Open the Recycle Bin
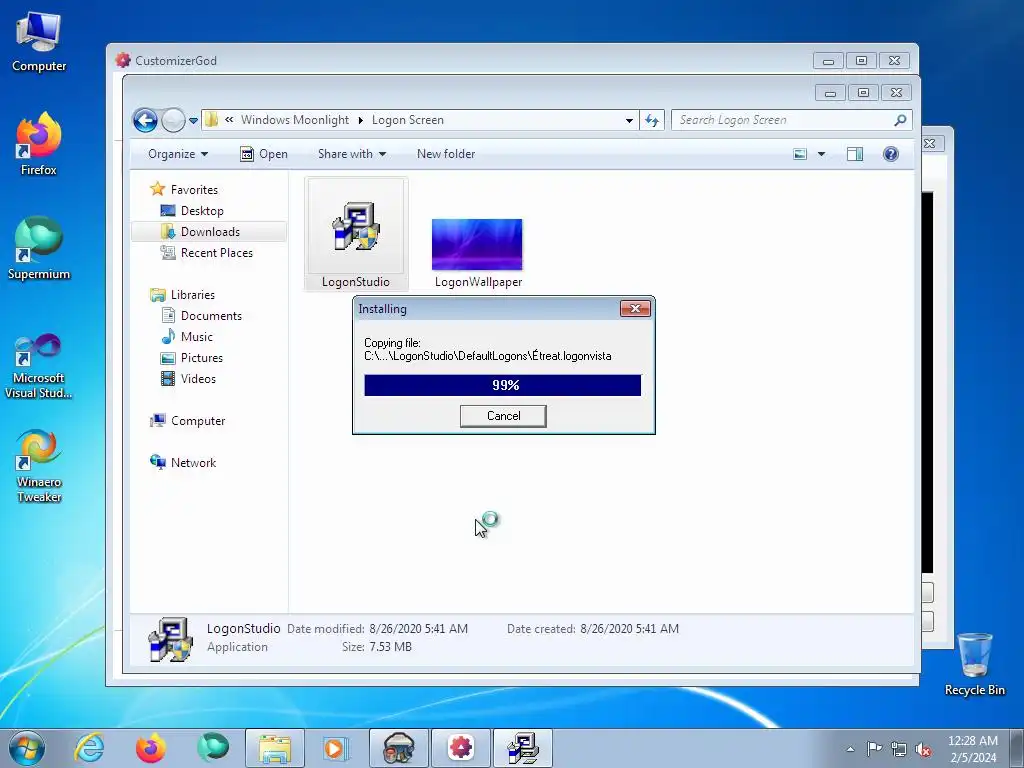 coord(974,664)
